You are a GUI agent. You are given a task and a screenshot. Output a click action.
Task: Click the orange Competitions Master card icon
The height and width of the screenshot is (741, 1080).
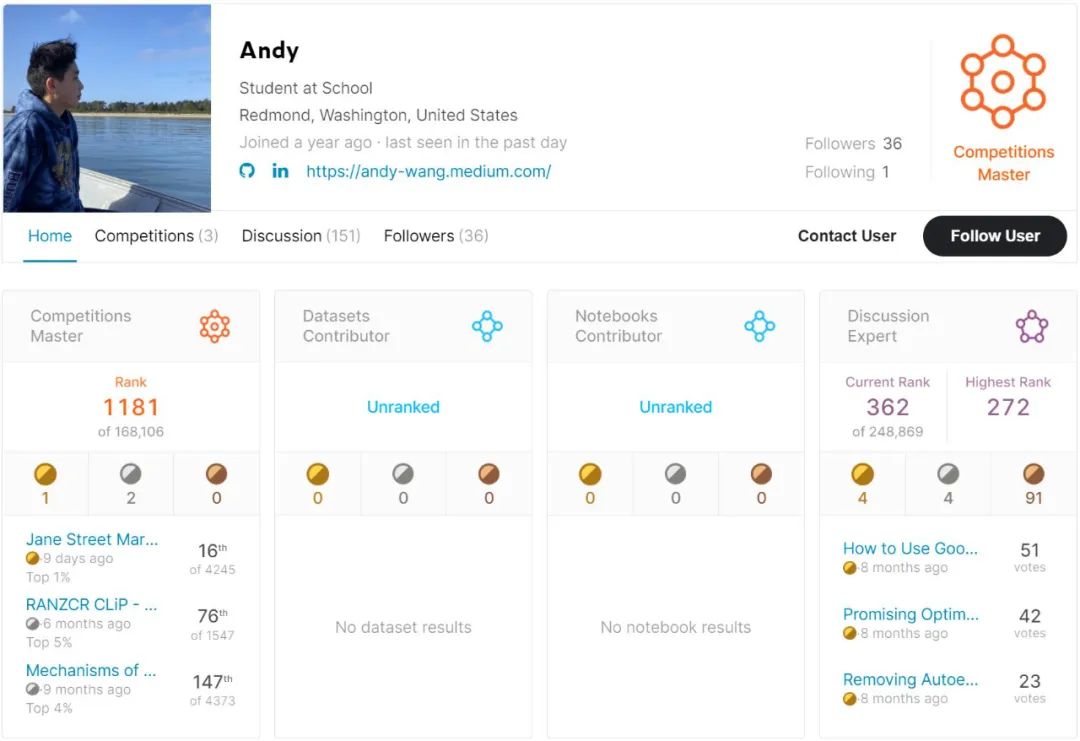[215, 326]
